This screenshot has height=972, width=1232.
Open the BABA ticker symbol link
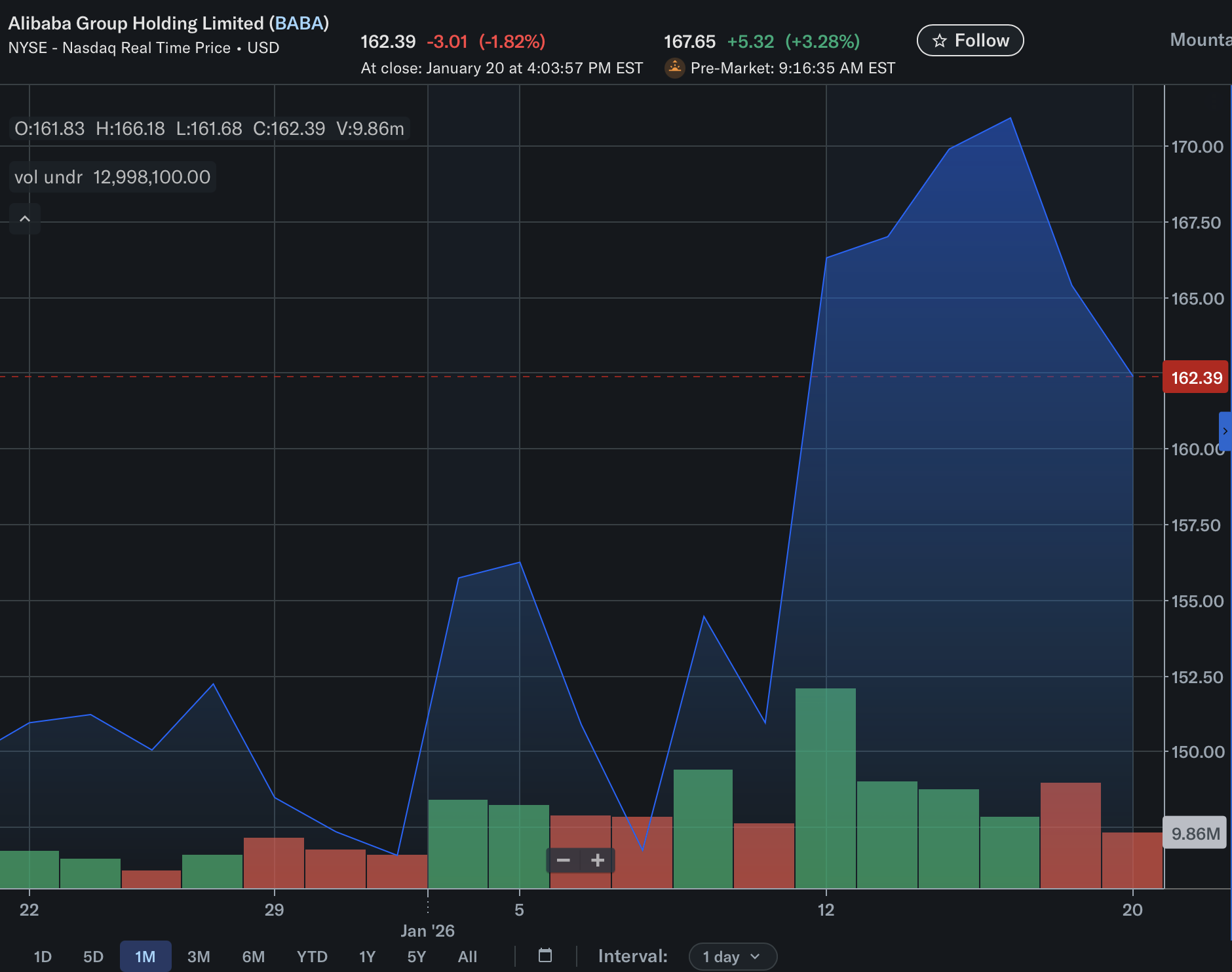pos(299,24)
